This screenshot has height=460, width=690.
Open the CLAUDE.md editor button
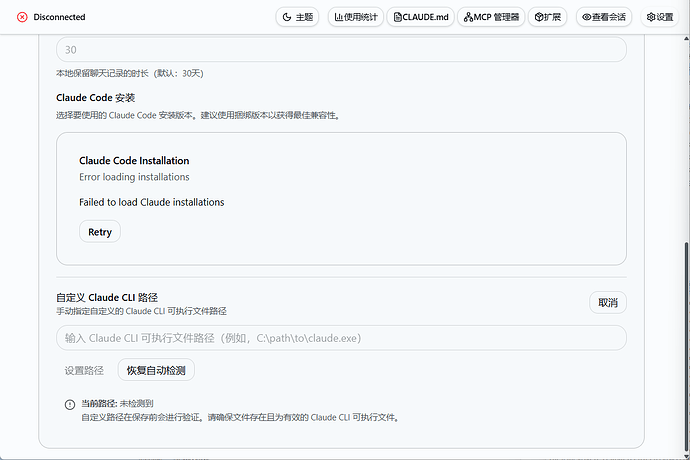pos(420,17)
